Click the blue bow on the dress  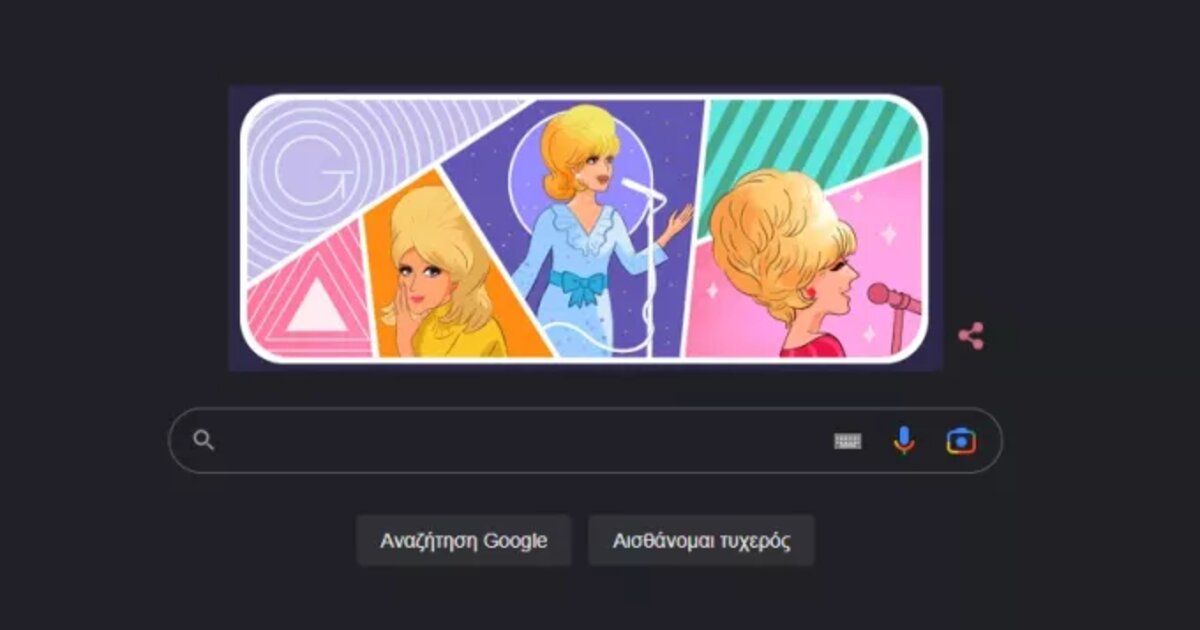coord(580,289)
